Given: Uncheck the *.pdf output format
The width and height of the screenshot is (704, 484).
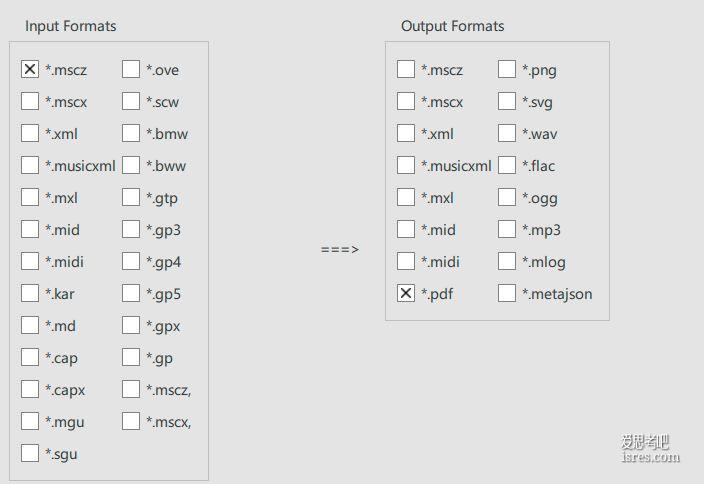Looking at the screenshot, I should click(x=405, y=293).
